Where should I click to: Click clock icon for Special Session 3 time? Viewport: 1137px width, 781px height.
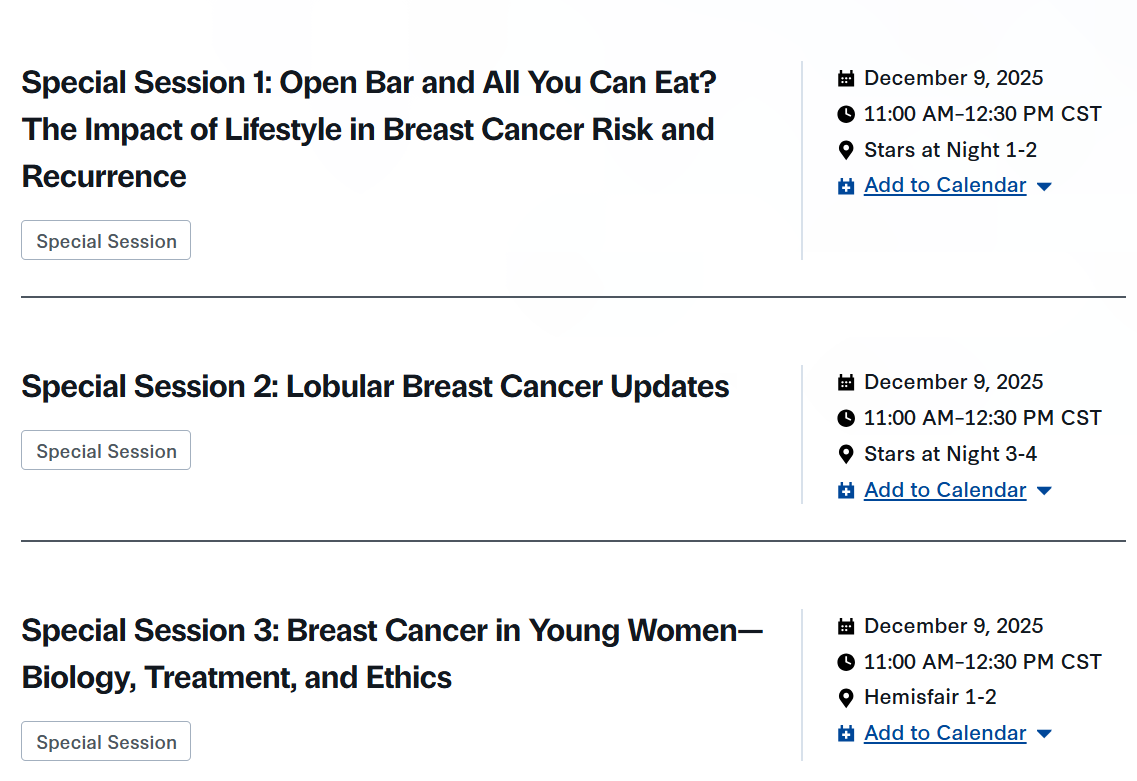846,662
